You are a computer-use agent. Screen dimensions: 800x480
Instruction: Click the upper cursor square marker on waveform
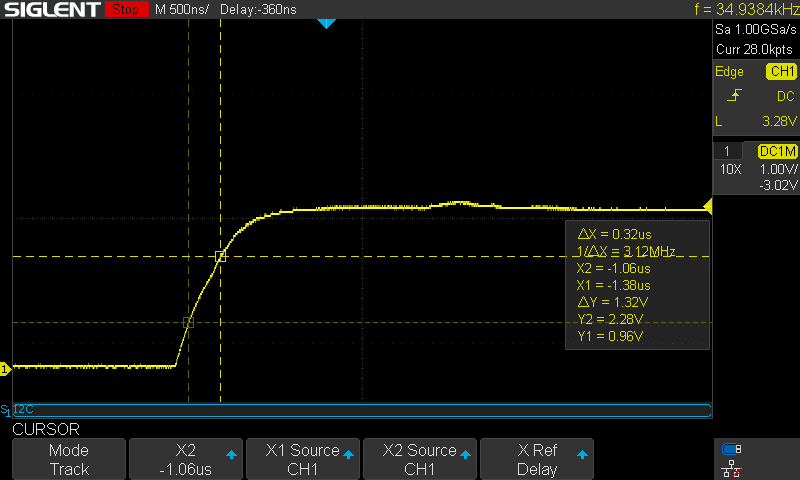click(x=220, y=257)
